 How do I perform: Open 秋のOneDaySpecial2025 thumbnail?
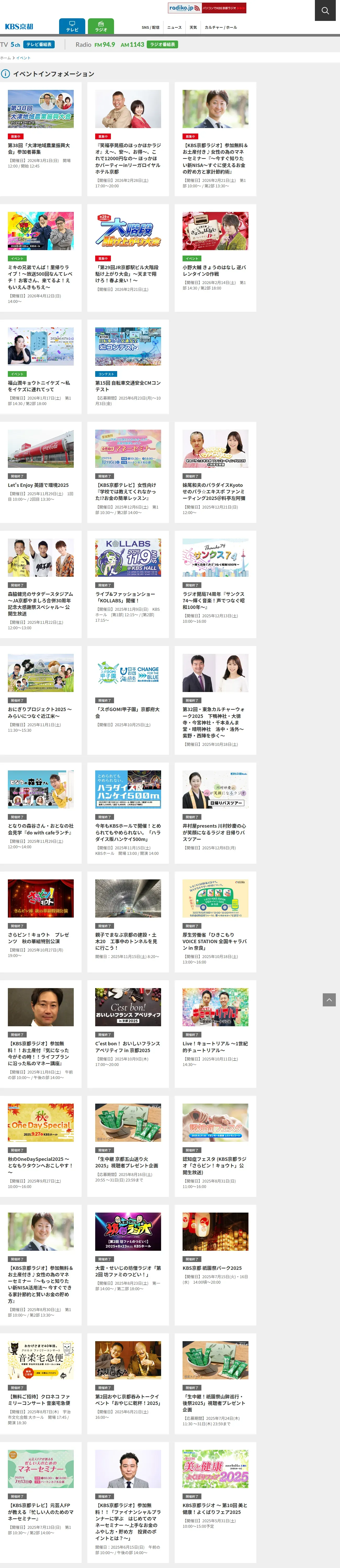click(x=41, y=1122)
